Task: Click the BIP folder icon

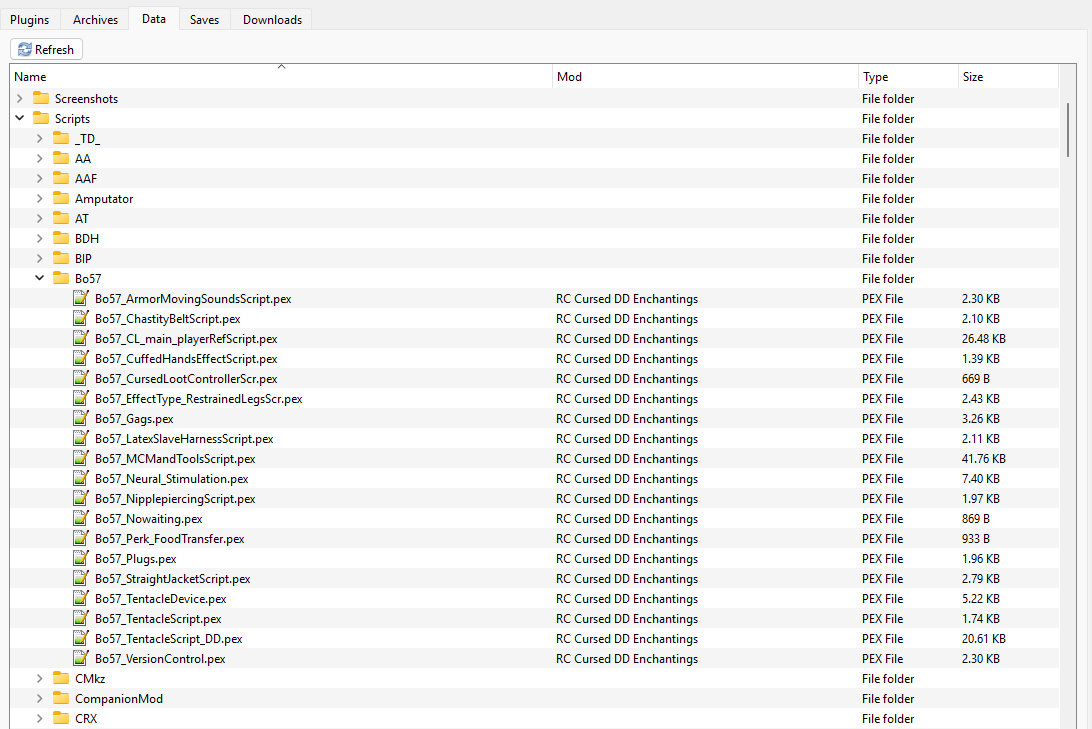Action: click(x=61, y=258)
